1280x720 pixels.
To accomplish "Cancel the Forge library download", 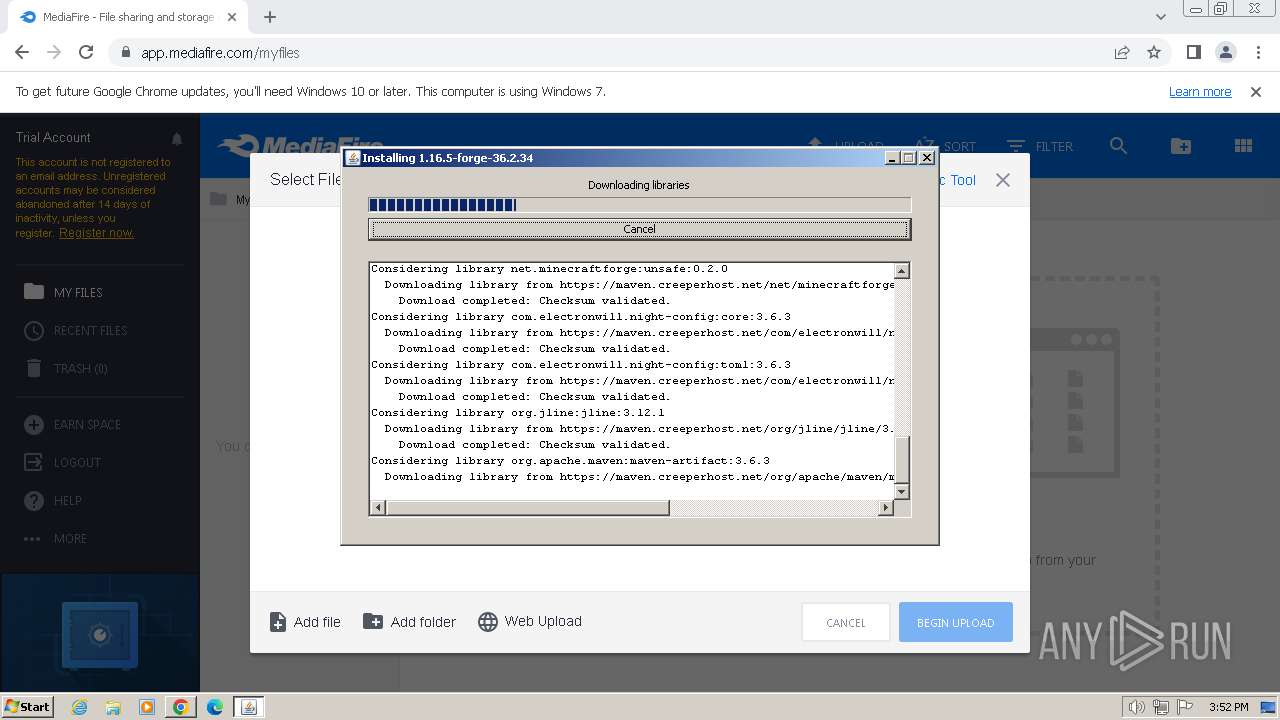I will point(639,229).
